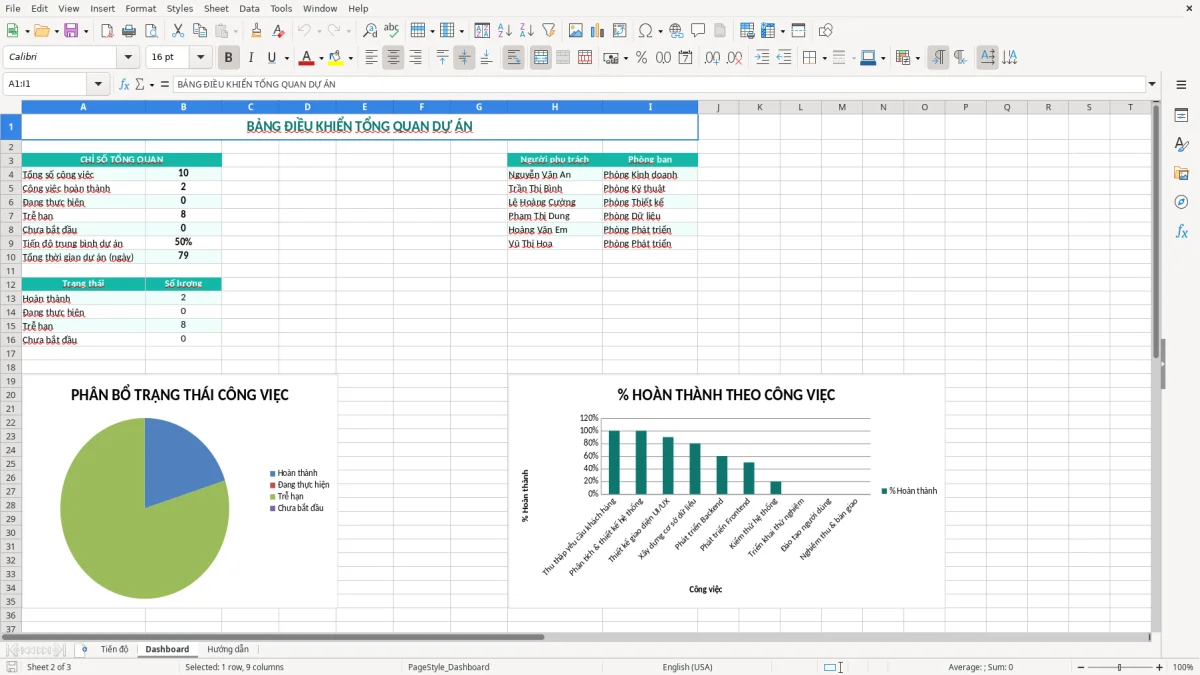Toggle the AutoFilter funnel icon

click(x=549, y=31)
